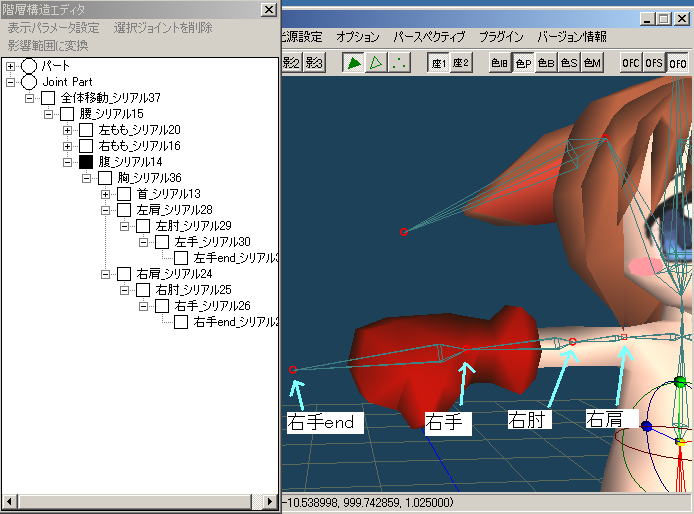The height and width of the screenshot is (514, 694).
Task: Check the box next to 腰_シリアル15
Action: [67, 114]
